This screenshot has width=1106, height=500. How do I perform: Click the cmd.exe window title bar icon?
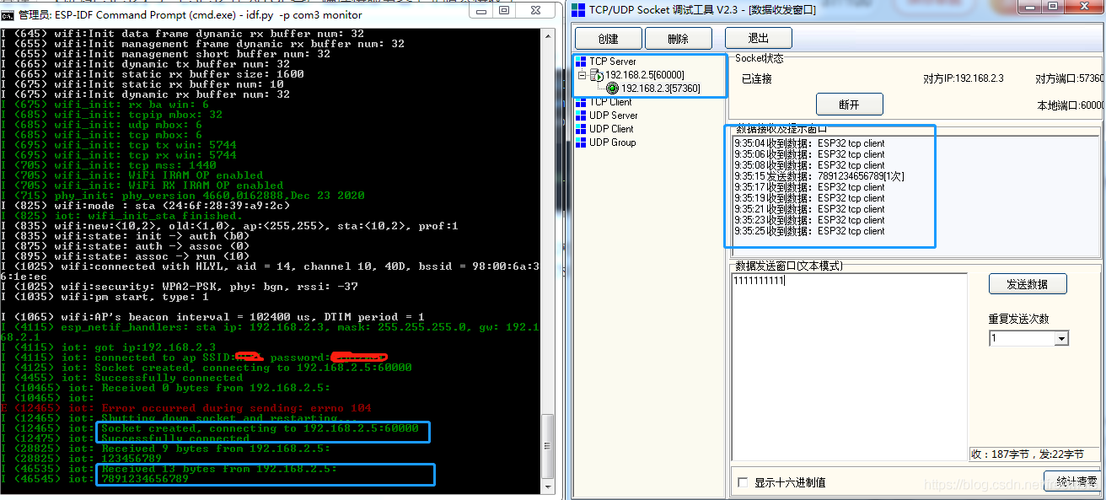tap(7, 14)
